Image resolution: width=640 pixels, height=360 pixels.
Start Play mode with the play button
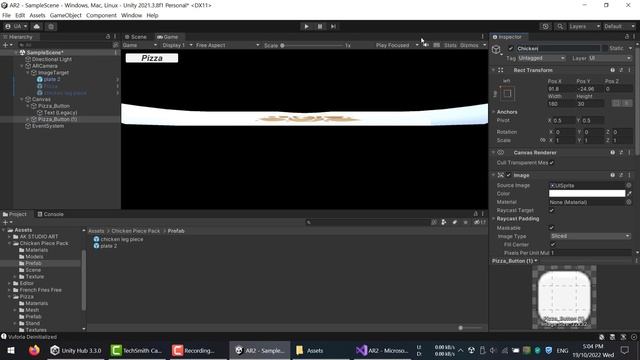point(307,27)
